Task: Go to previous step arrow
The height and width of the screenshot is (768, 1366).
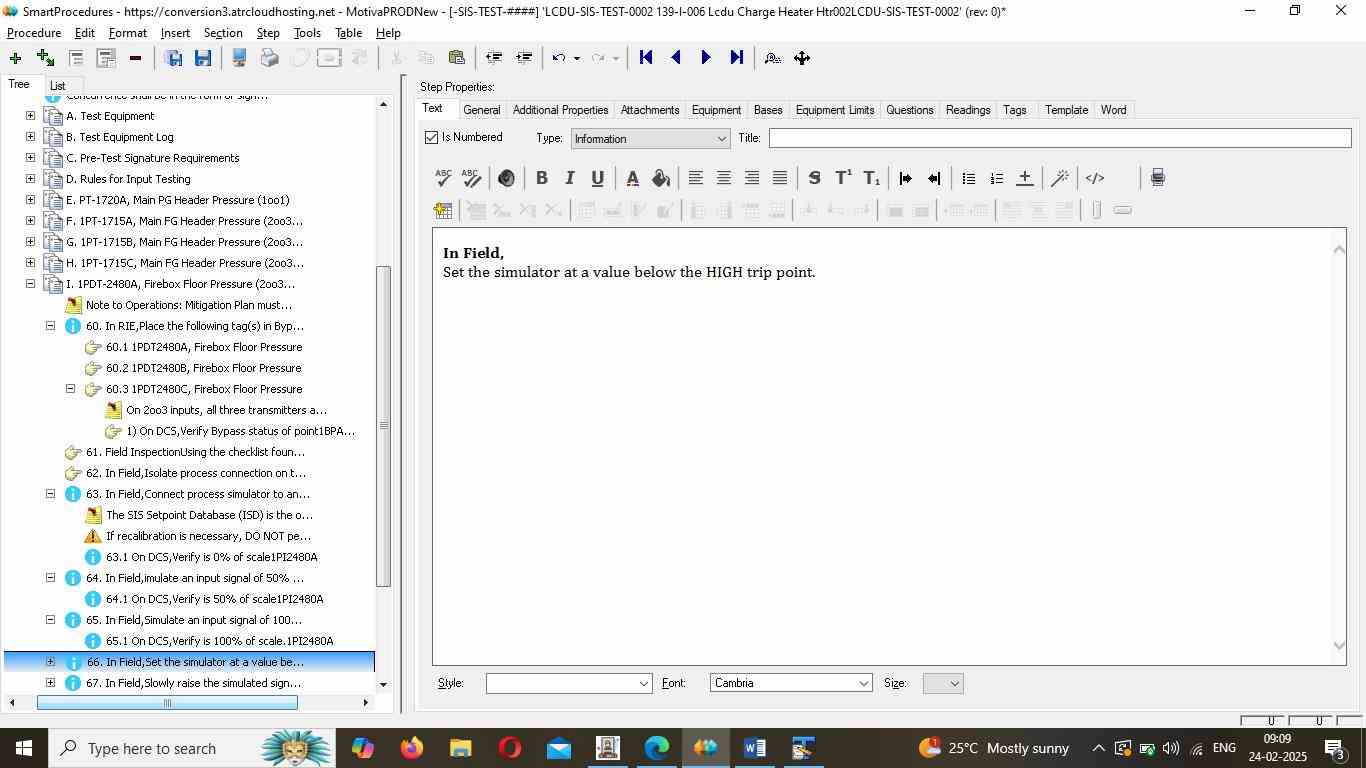Action: click(x=676, y=58)
